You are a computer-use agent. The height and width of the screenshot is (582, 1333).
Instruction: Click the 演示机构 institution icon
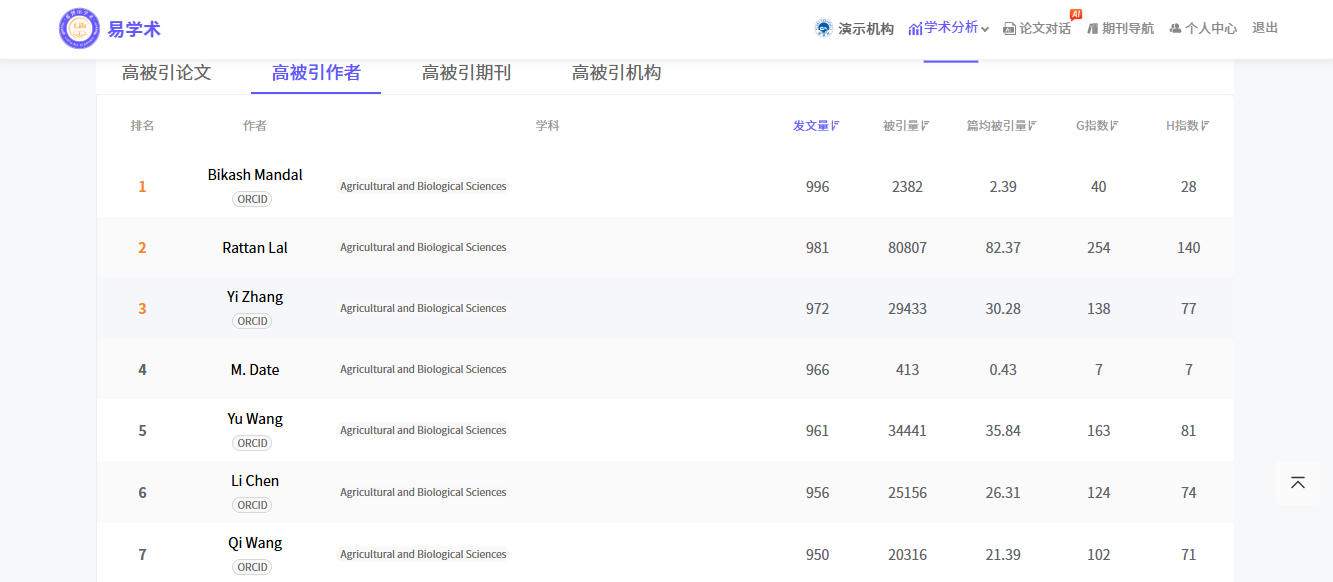point(823,28)
